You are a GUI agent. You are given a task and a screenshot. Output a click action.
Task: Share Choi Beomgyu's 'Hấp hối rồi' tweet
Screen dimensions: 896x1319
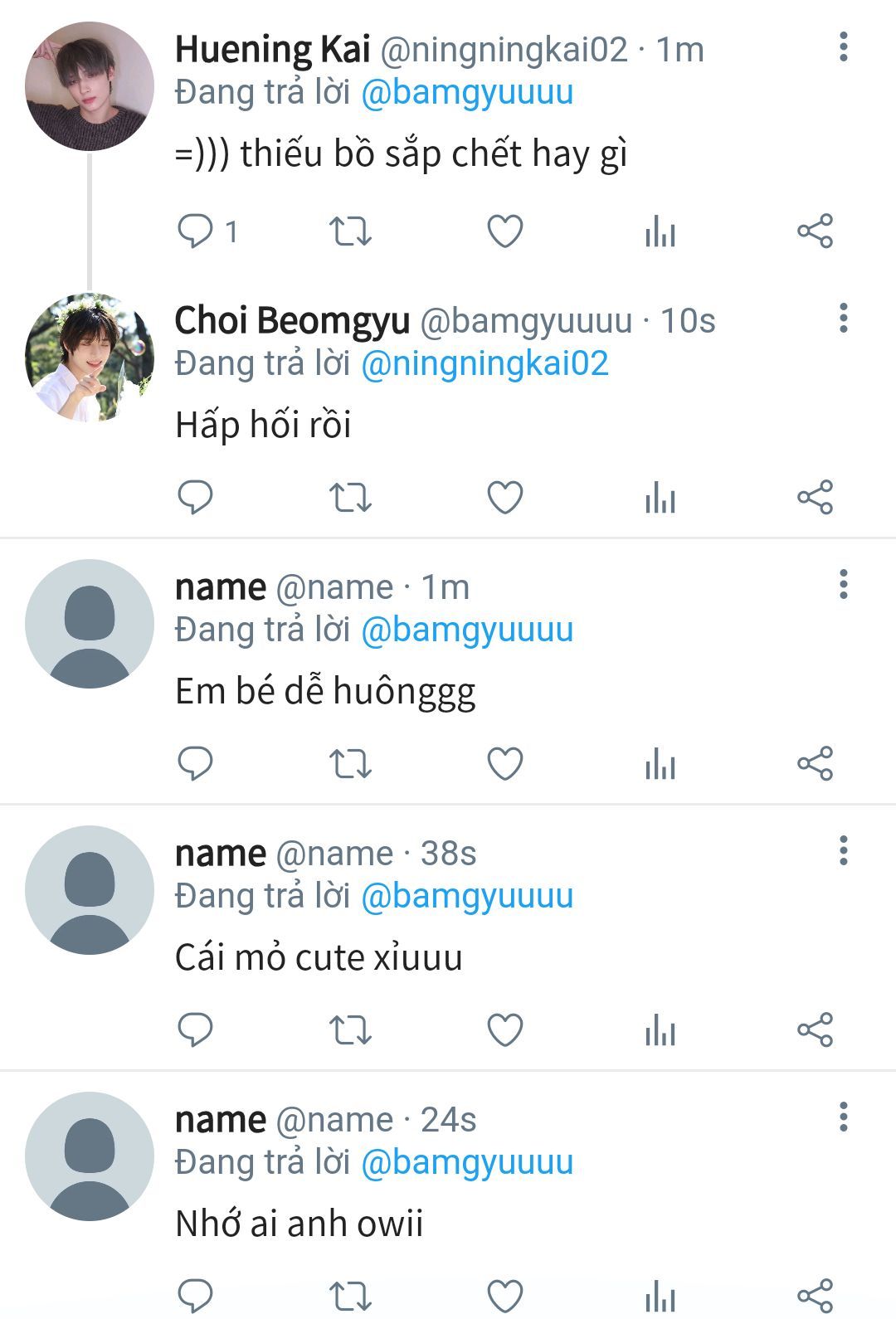pos(815,498)
